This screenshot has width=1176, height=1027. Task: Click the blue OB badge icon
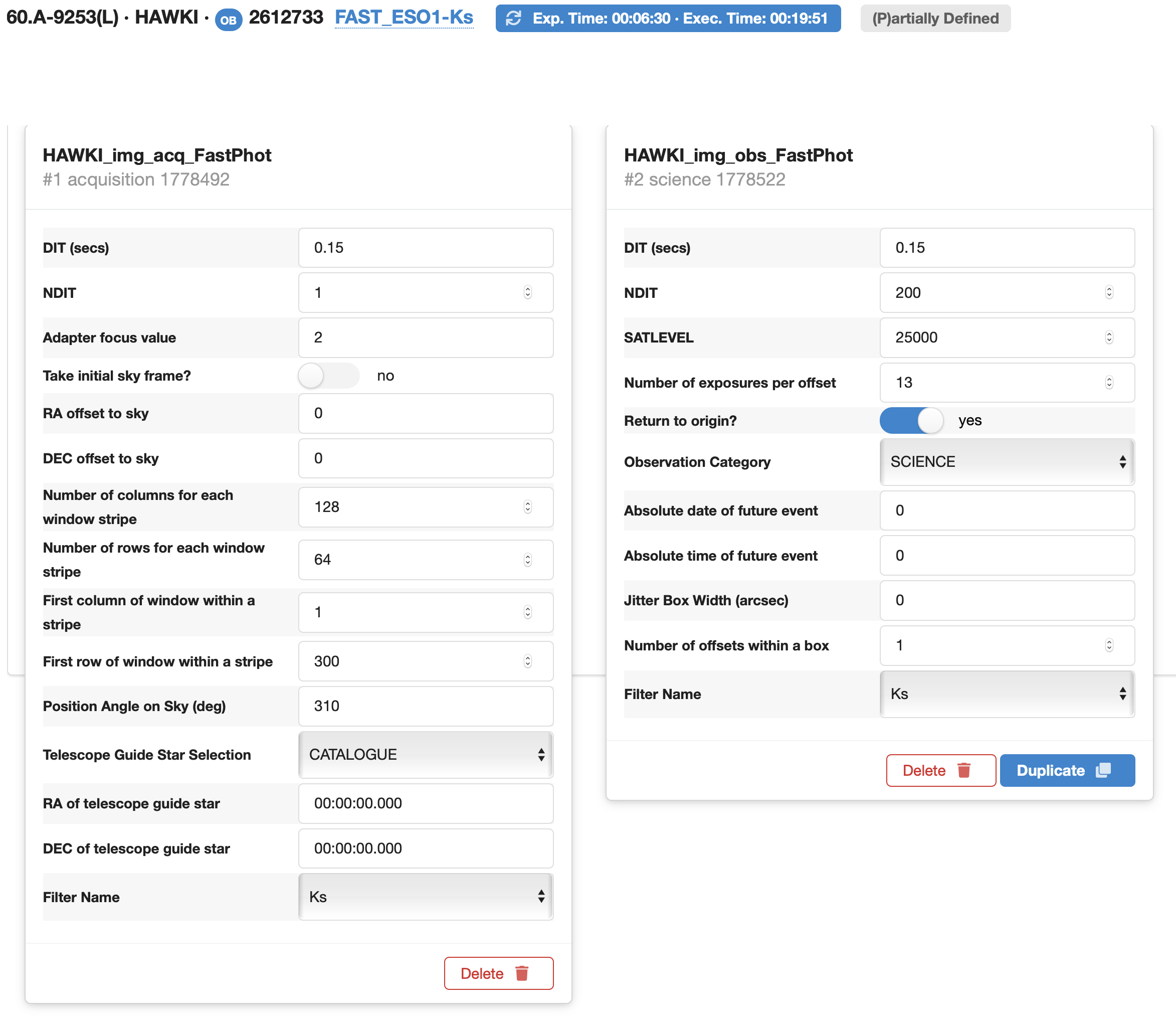(x=228, y=20)
